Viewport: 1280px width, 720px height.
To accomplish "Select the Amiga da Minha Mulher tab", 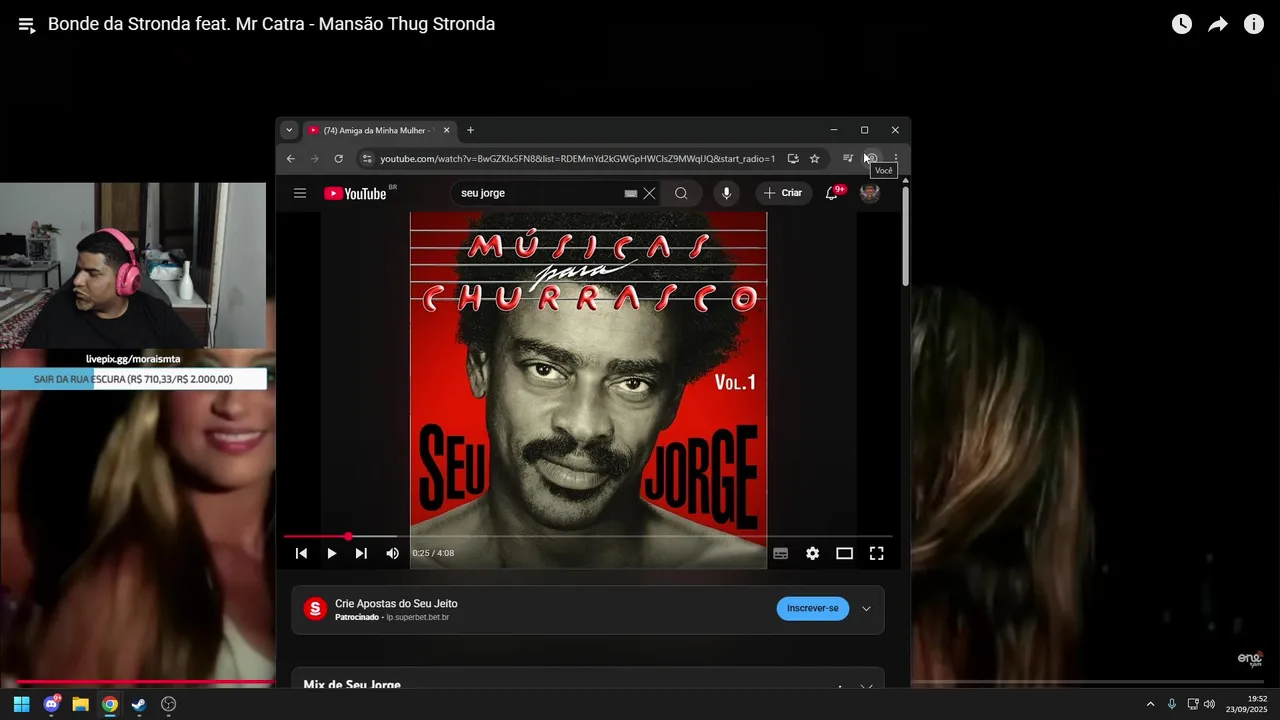I will (x=375, y=130).
